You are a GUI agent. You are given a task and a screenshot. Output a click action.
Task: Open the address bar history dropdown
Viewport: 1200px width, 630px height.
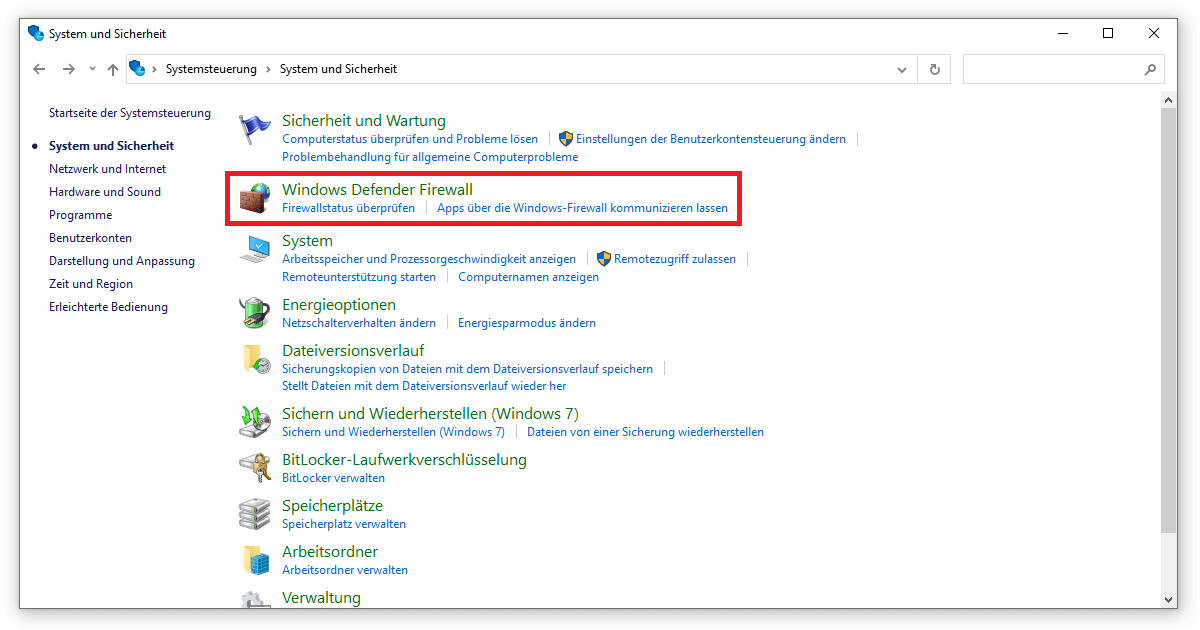click(x=901, y=69)
